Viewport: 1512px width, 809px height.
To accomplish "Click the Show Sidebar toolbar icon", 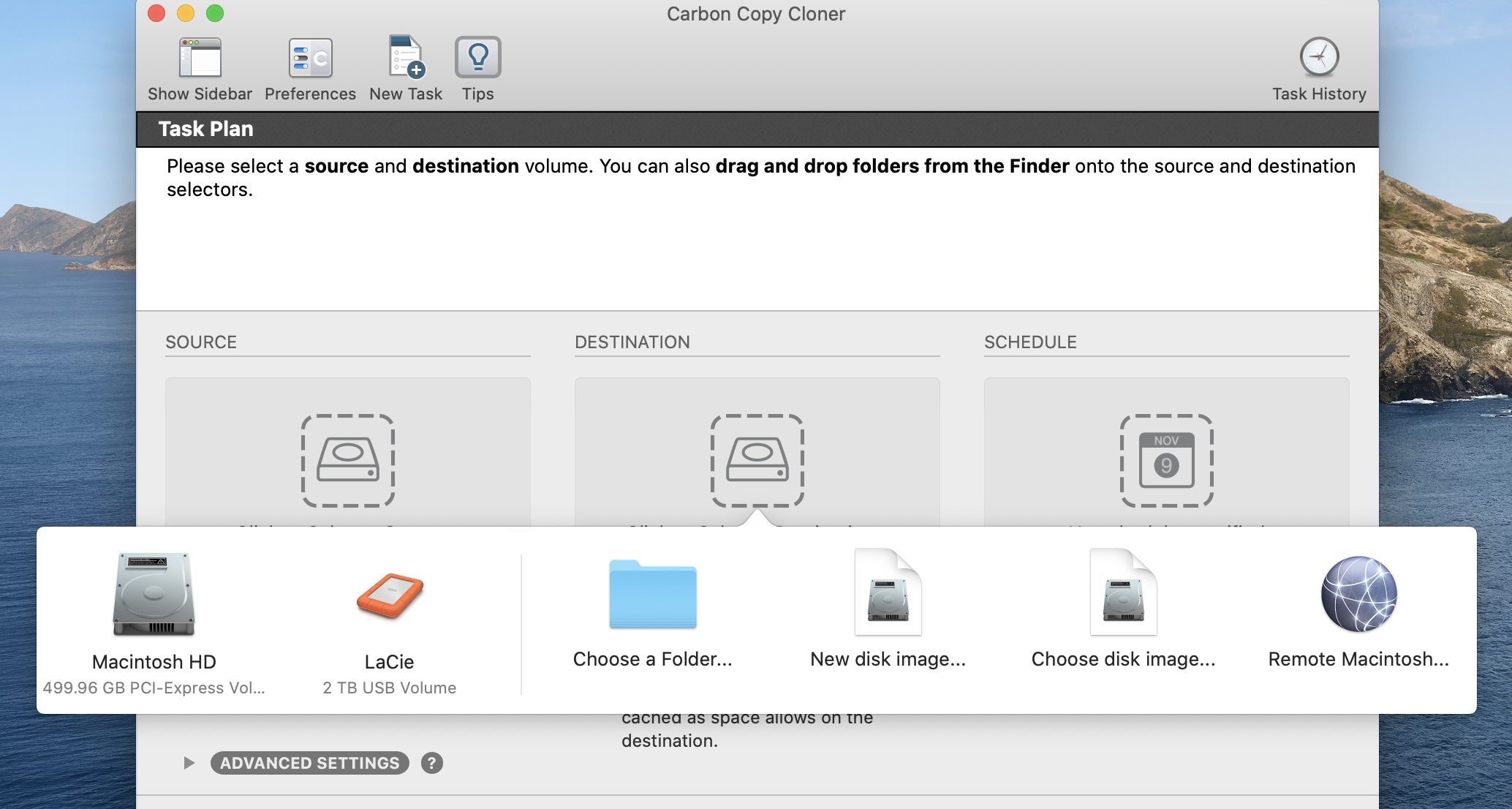I will tap(200, 58).
